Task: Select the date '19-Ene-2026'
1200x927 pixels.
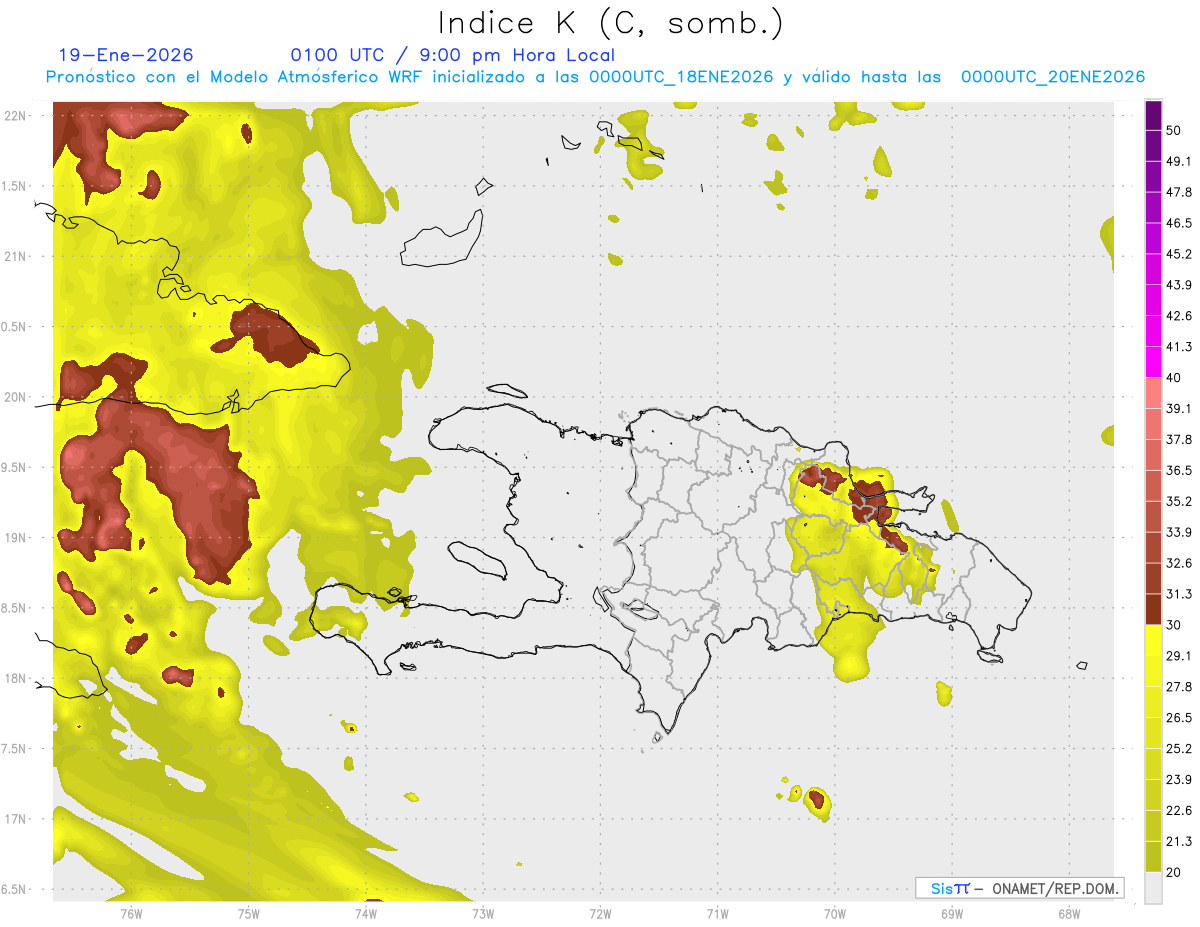Action: point(126,55)
